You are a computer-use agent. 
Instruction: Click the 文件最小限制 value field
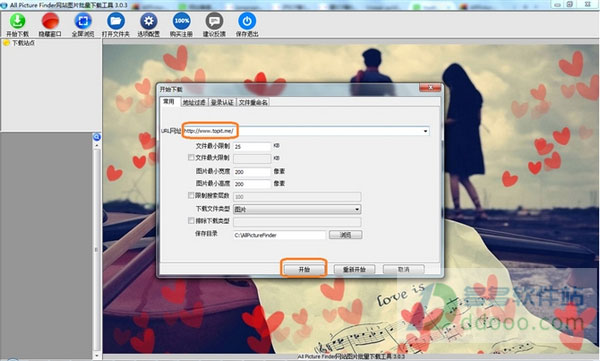pos(252,146)
